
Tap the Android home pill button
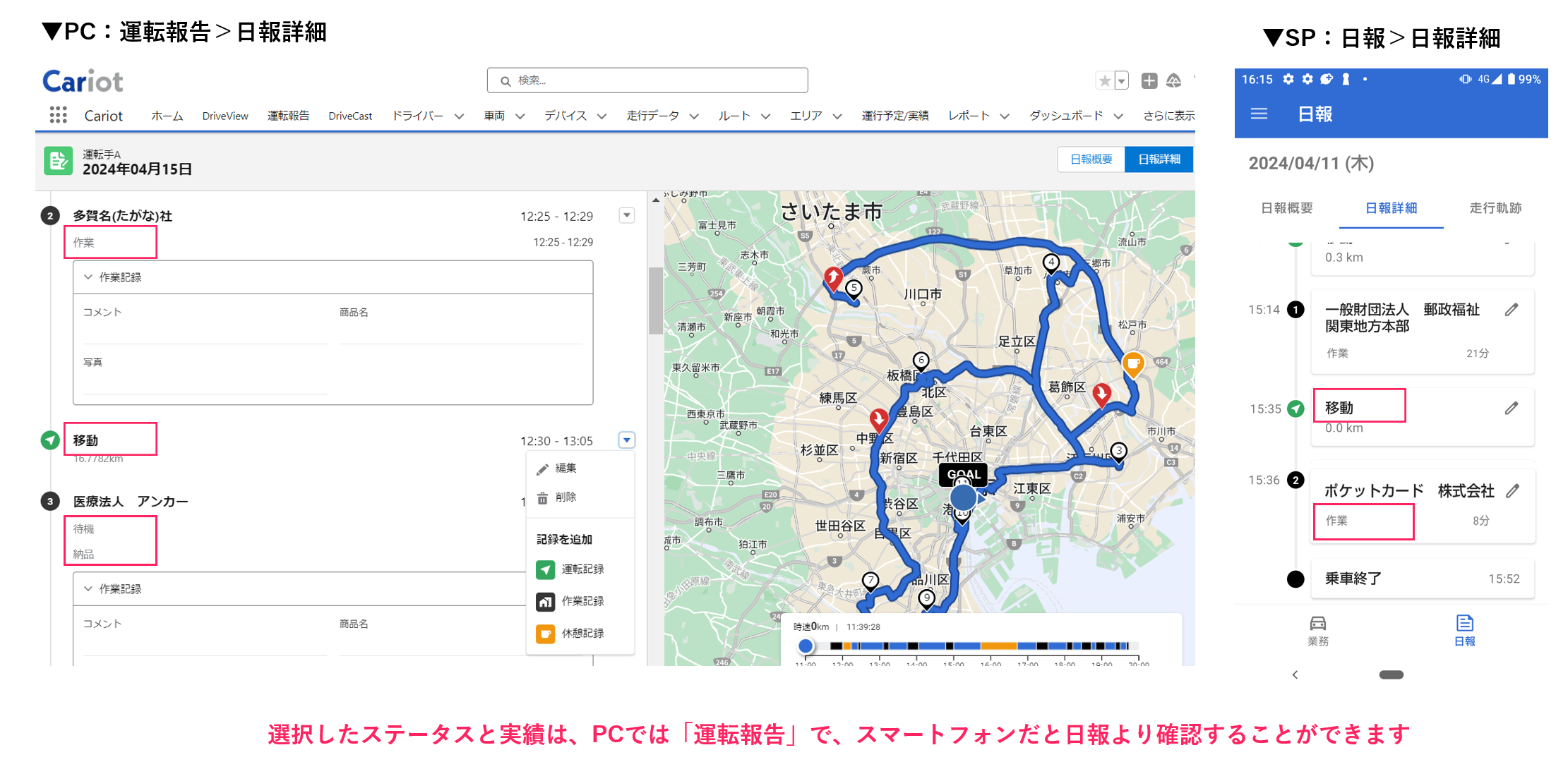pos(1391,675)
